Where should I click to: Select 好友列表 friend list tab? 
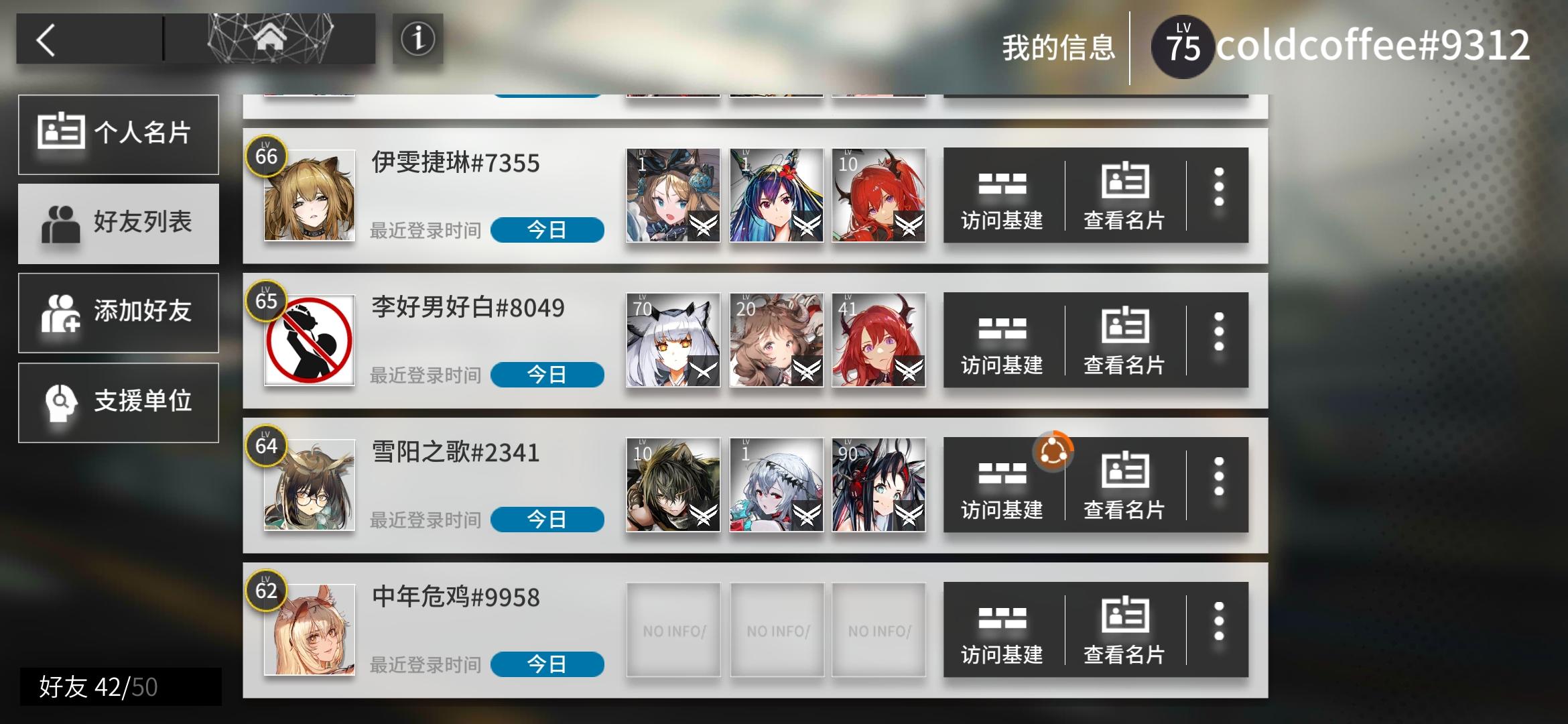119,223
